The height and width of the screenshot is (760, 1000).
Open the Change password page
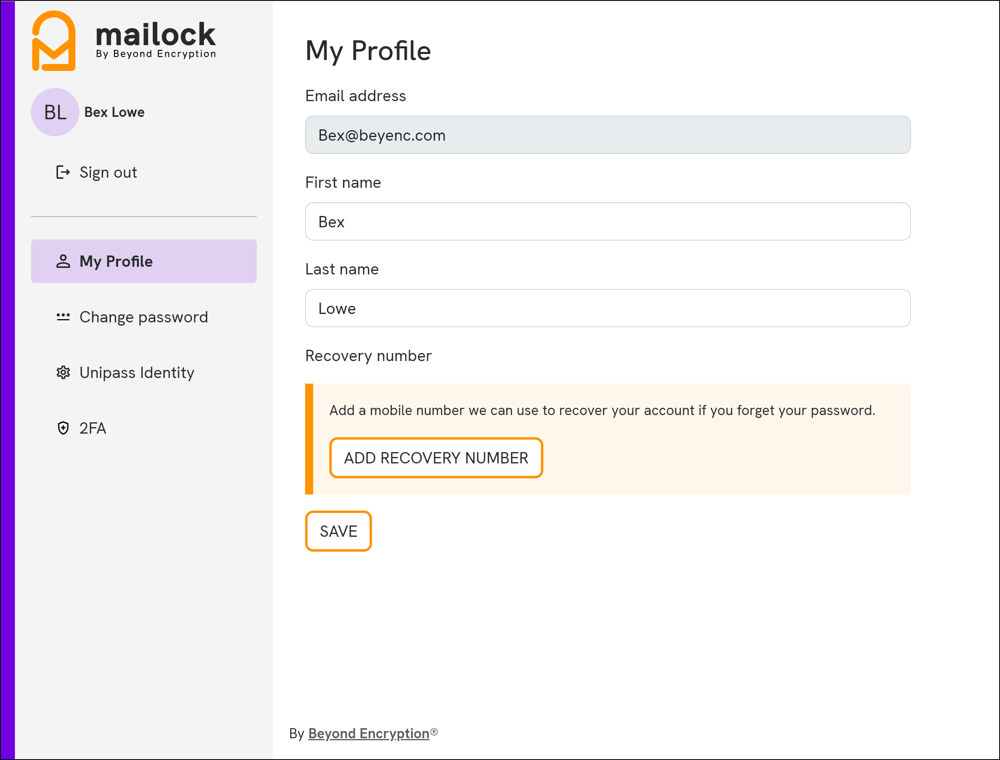pos(143,316)
